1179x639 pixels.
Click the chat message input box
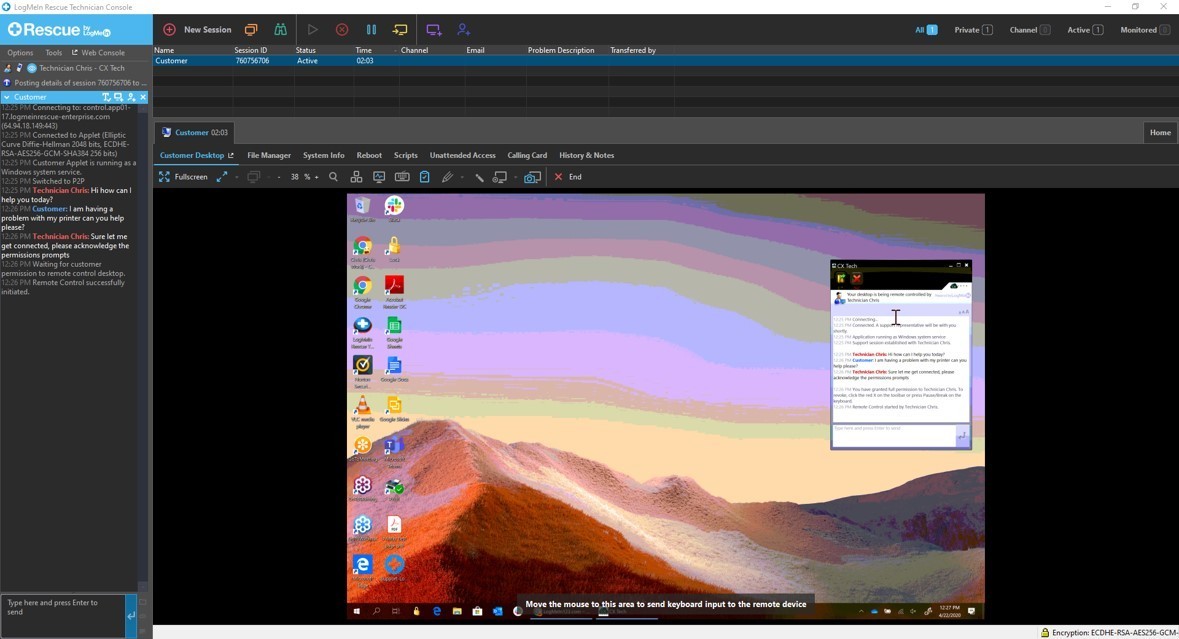point(62,614)
